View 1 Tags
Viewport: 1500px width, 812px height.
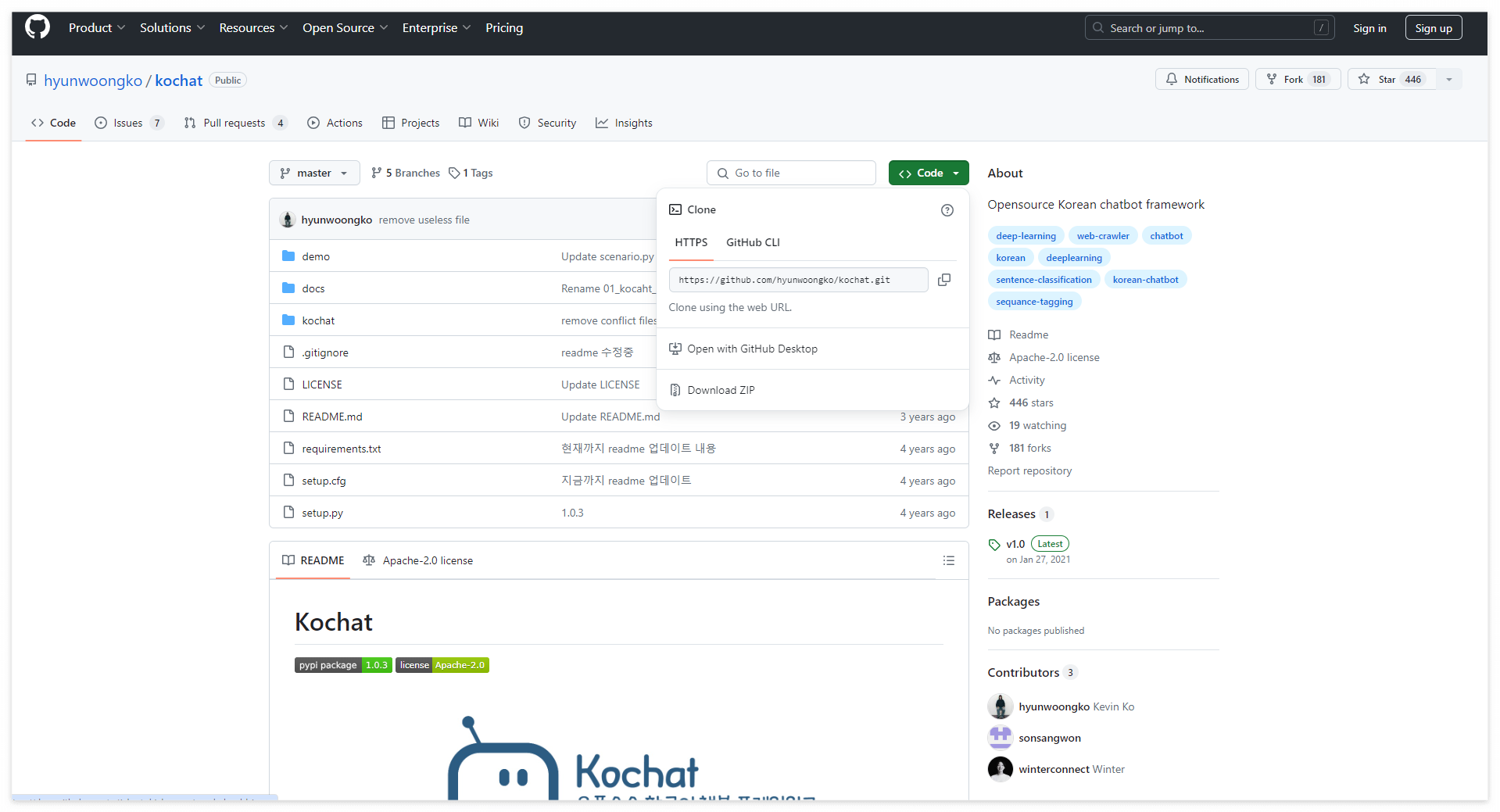click(471, 173)
